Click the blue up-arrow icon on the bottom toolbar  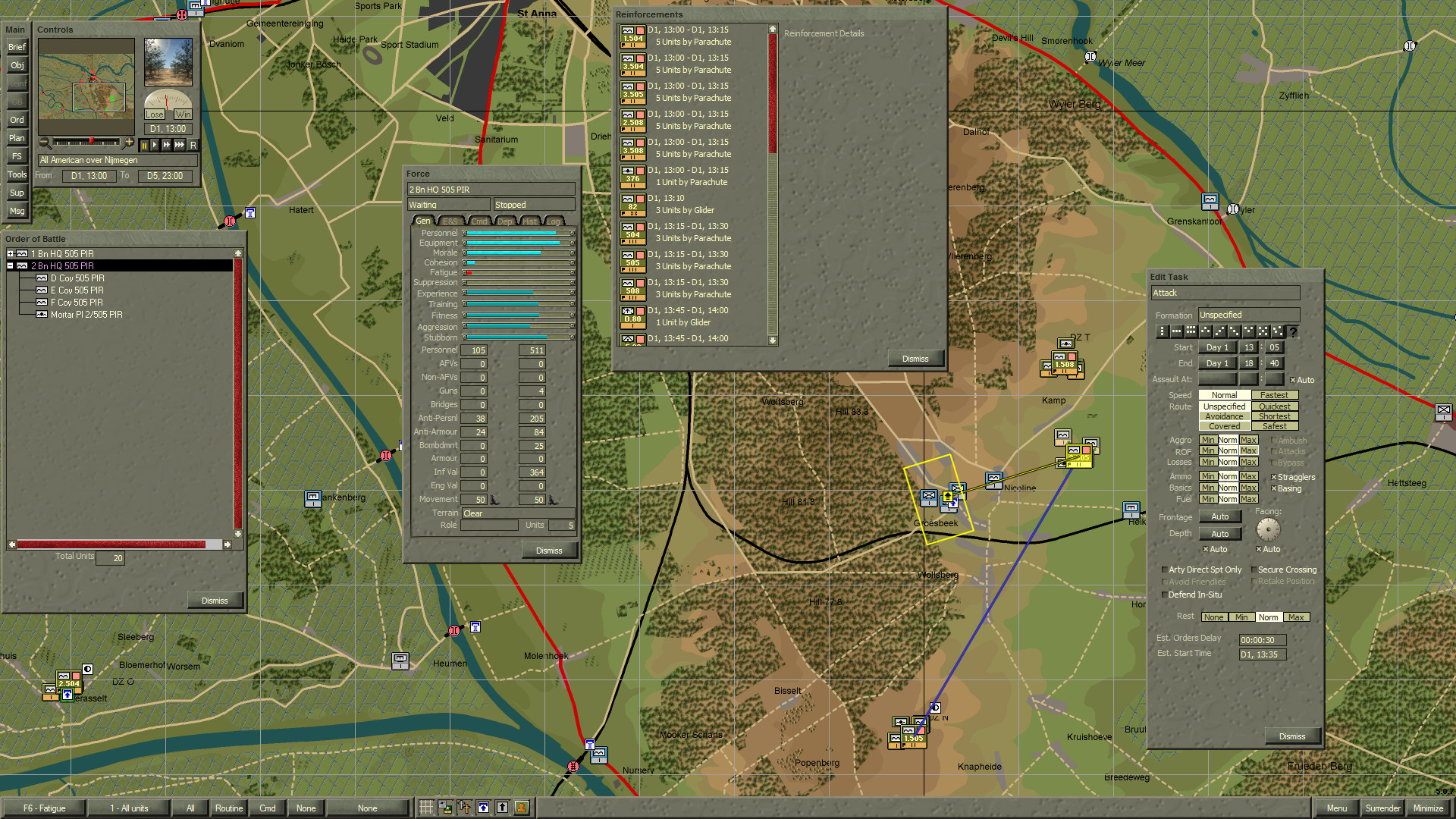click(483, 808)
